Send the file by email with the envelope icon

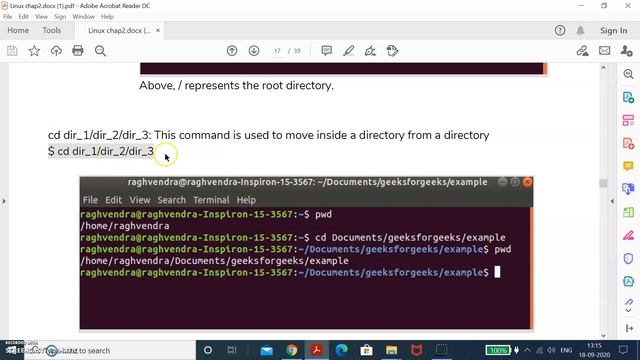(x=604, y=51)
